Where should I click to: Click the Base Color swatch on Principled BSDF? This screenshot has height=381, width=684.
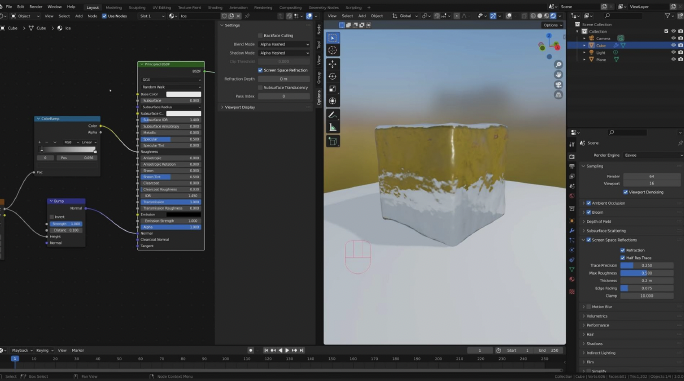click(183, 94)
